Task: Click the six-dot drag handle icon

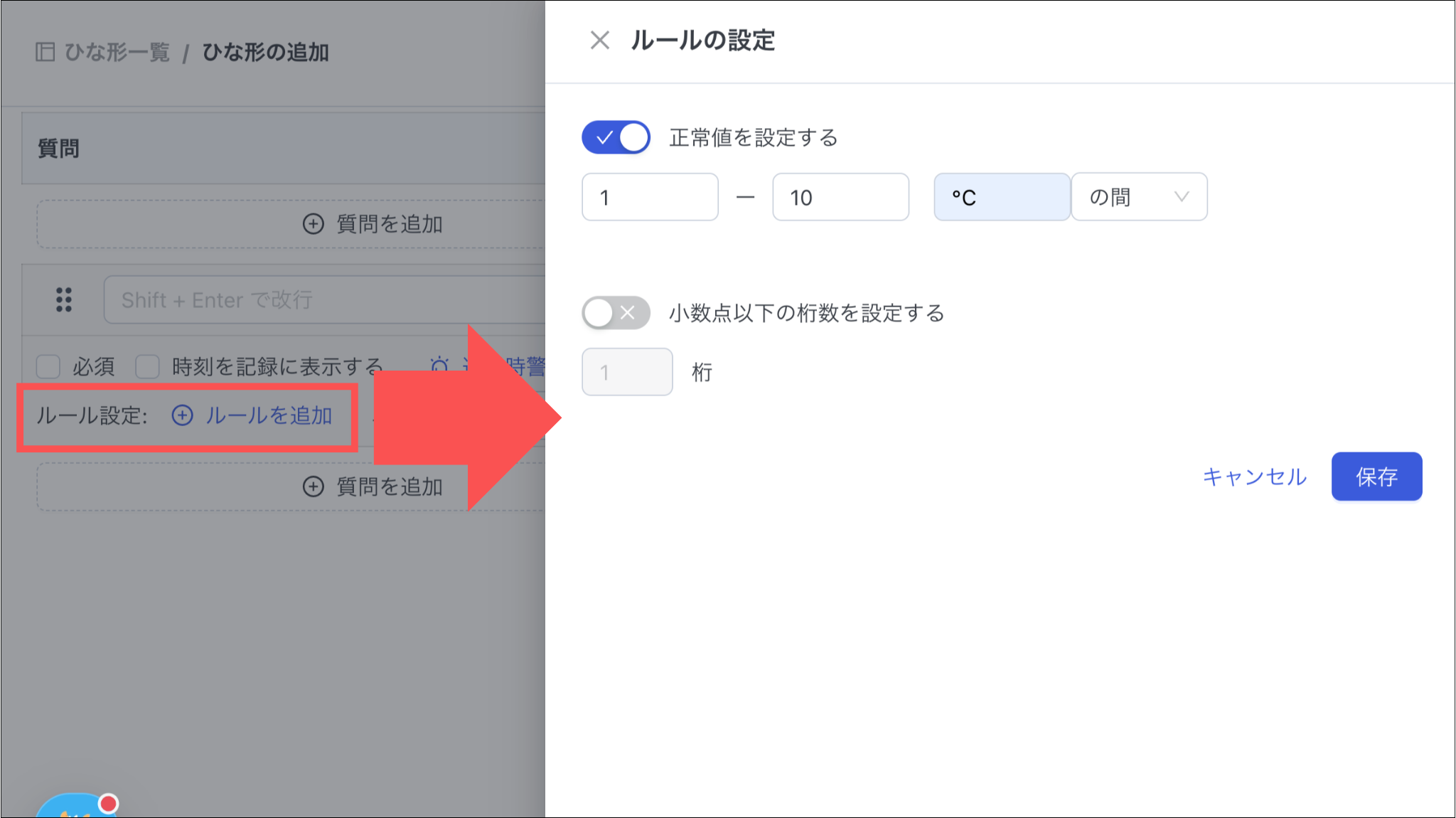Action: pos(64,299)
